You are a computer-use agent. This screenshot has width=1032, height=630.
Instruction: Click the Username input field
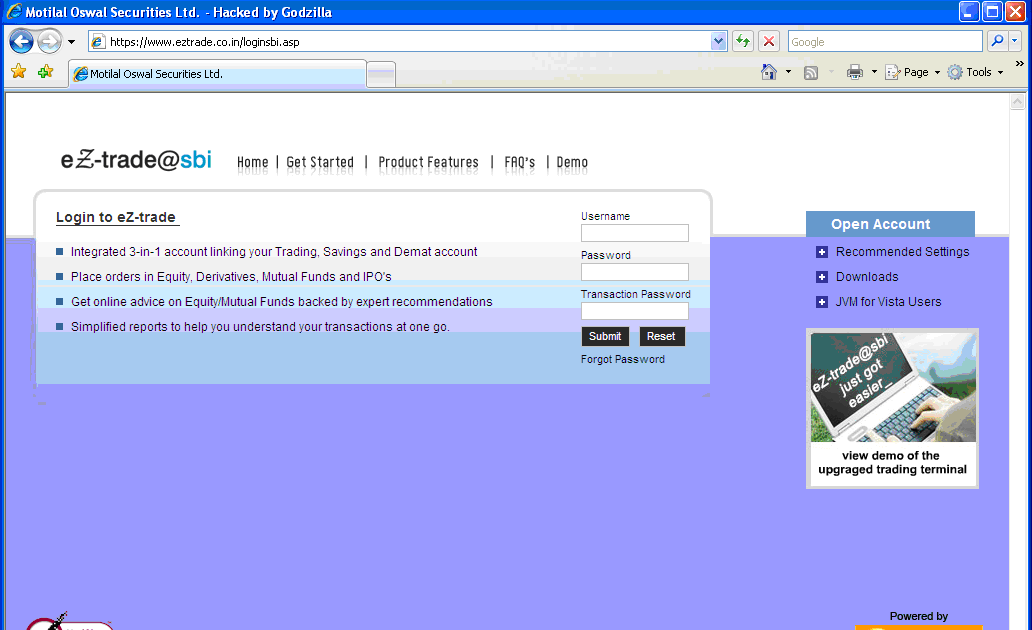[x=634, y=233]
